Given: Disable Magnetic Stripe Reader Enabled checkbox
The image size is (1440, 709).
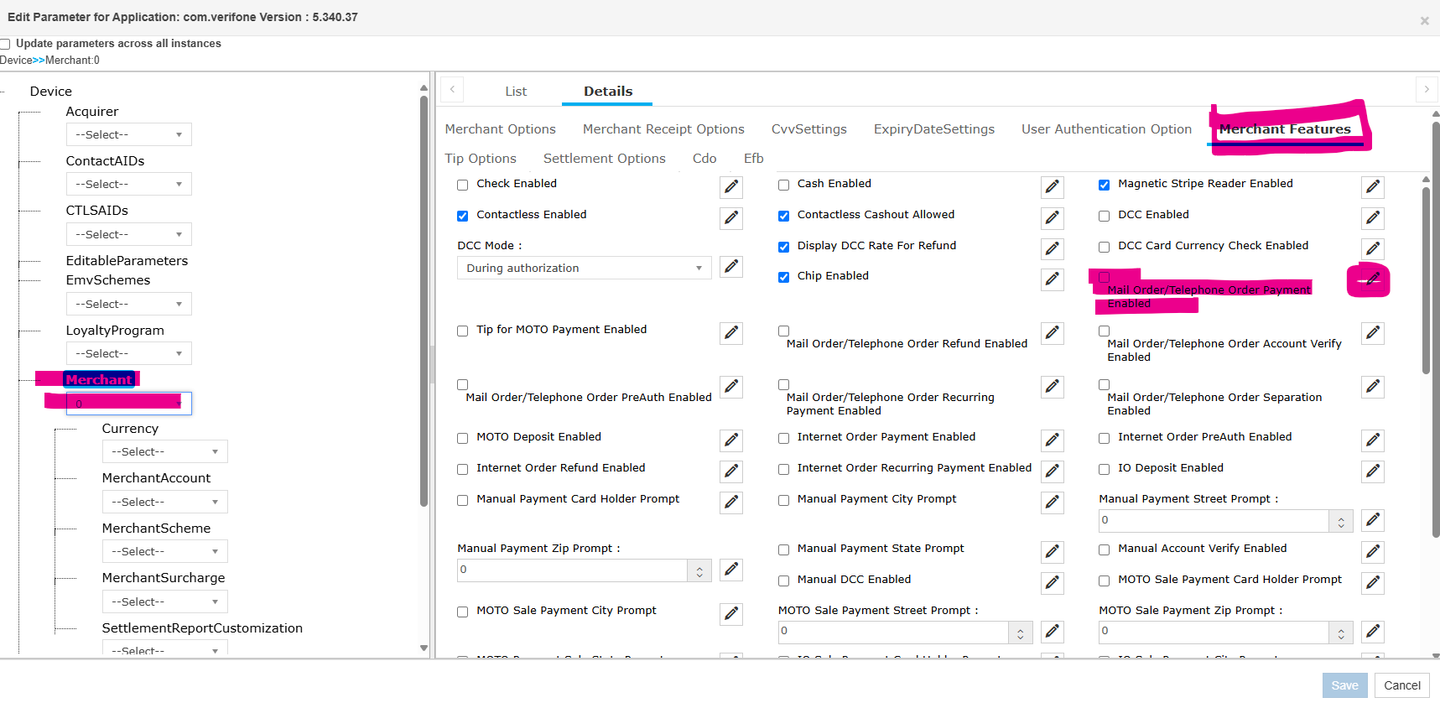Looking at the screenshot, I should coord(1104,185).
